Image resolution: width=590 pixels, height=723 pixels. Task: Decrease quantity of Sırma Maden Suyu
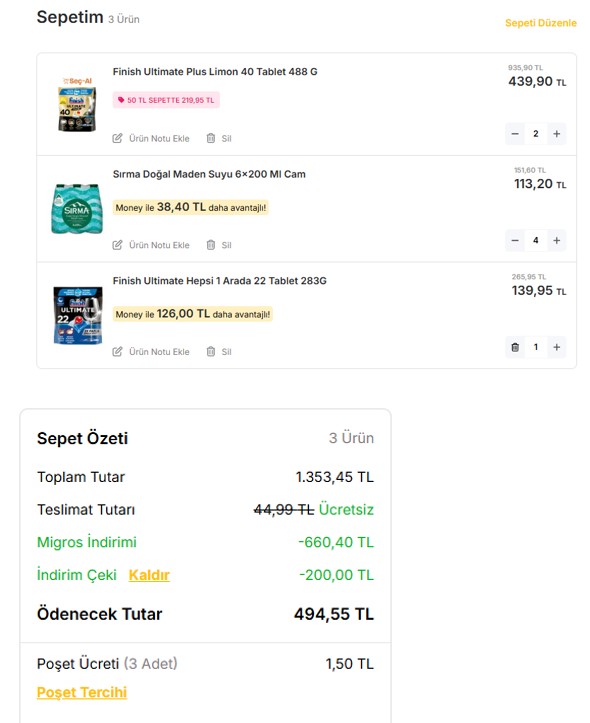[x=515, y=240]
